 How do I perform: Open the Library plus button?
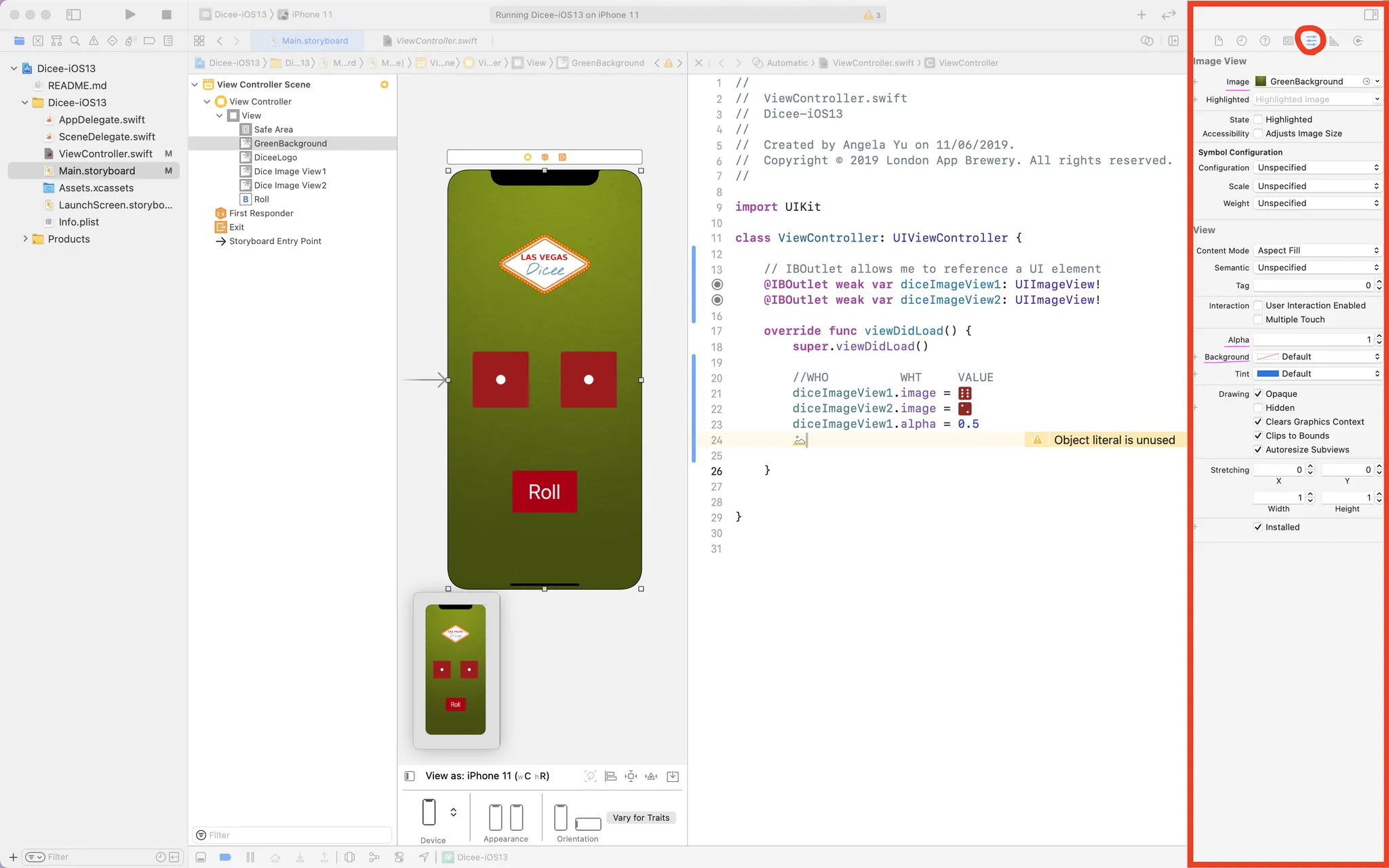point(1141,14)
